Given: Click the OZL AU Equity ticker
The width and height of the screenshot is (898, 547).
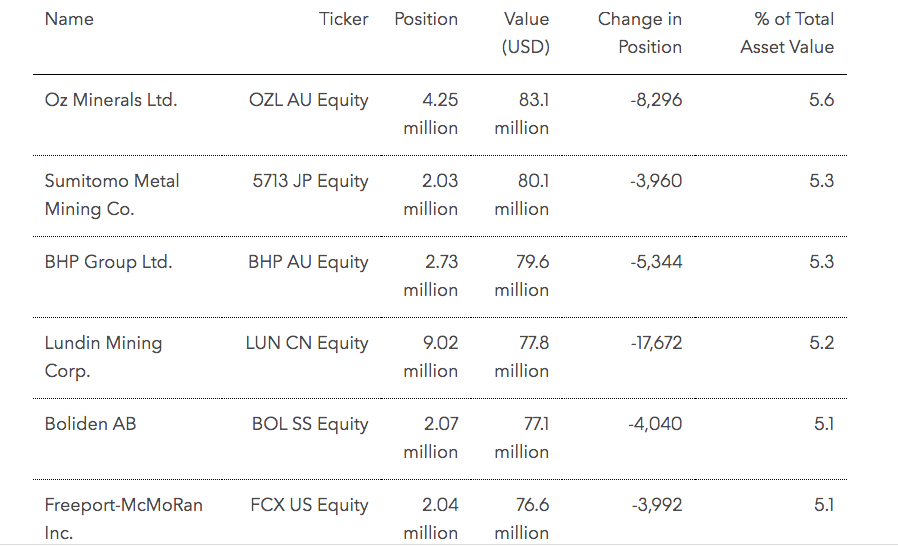Looking at the screenshot, I should [308, 100].
